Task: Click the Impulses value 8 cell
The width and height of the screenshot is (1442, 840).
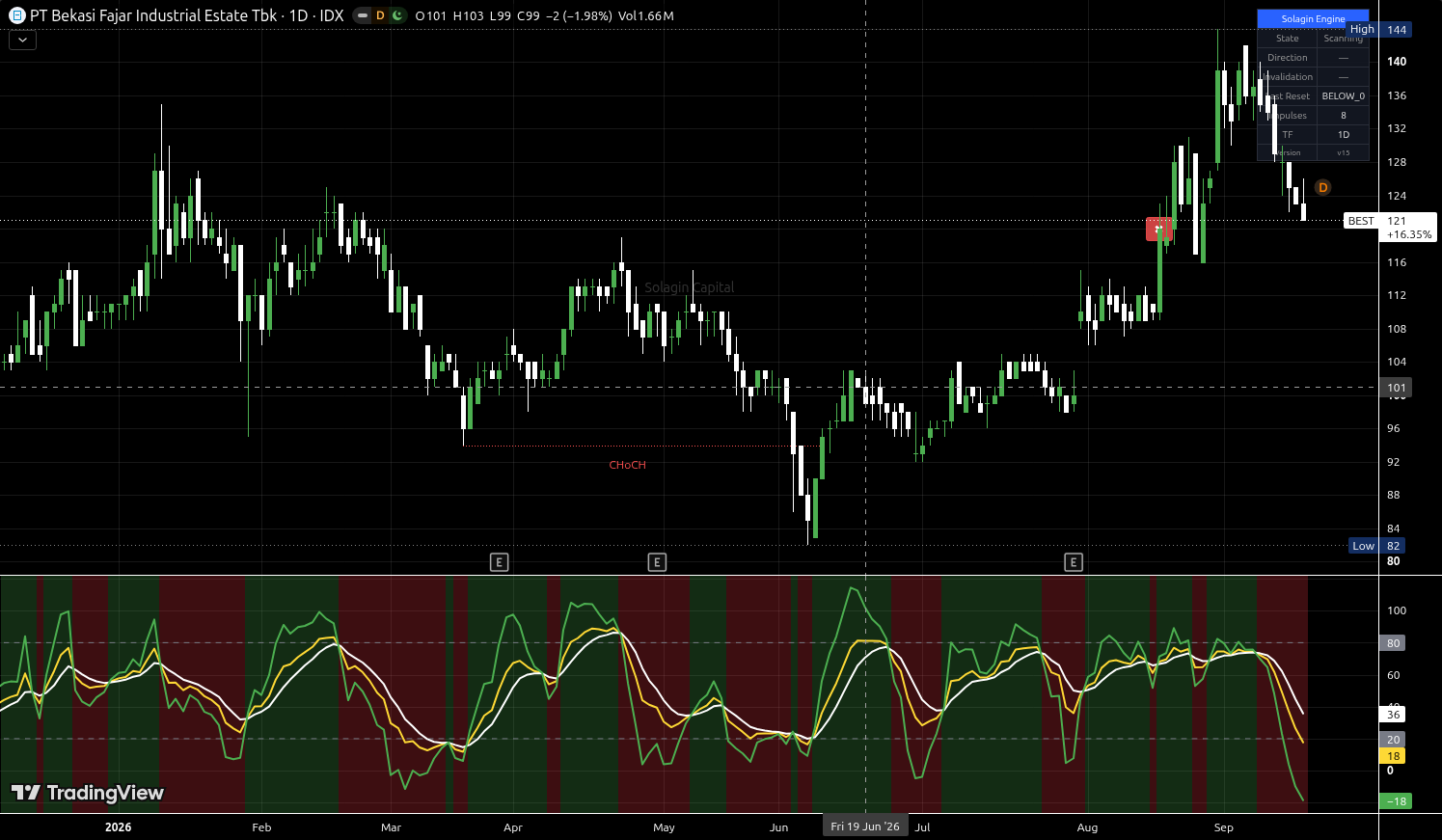Action: [x=1343, y=115]
